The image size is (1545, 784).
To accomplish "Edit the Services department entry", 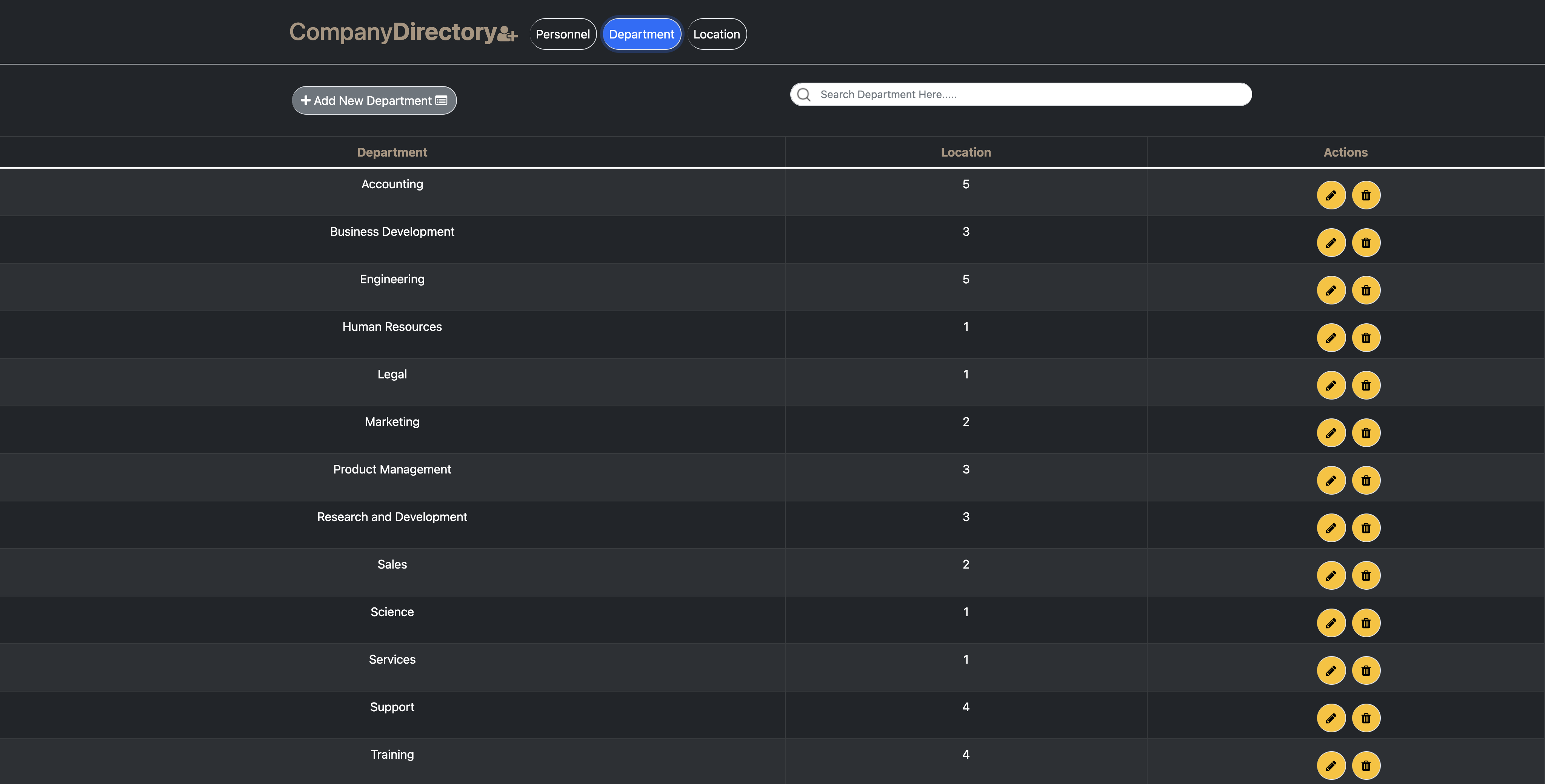I will click(x=1331, y=671).
